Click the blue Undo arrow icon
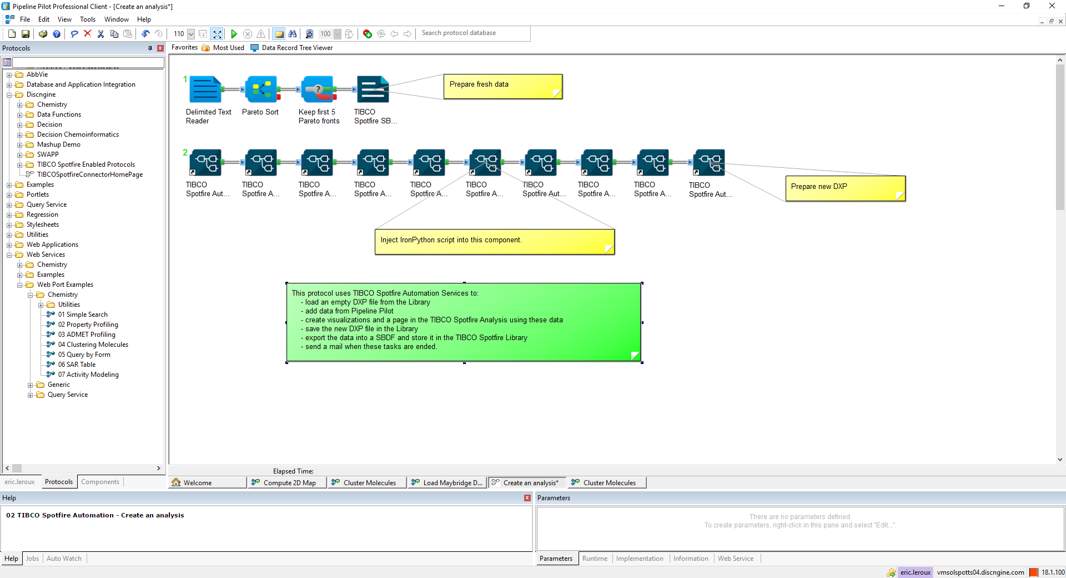Screen dimensions: 1066x578 click(x=145, y=33)
